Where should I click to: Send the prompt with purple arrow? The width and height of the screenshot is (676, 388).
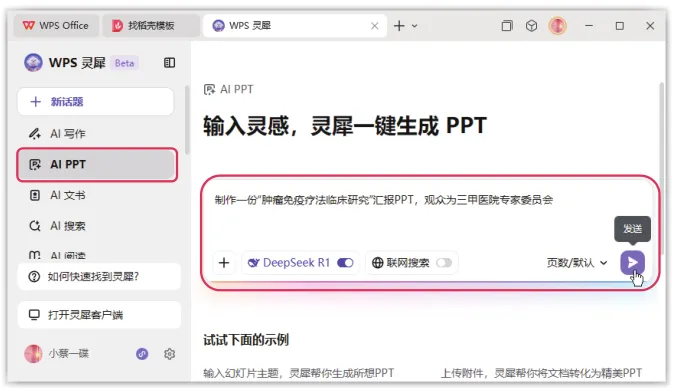pos(632,262)
